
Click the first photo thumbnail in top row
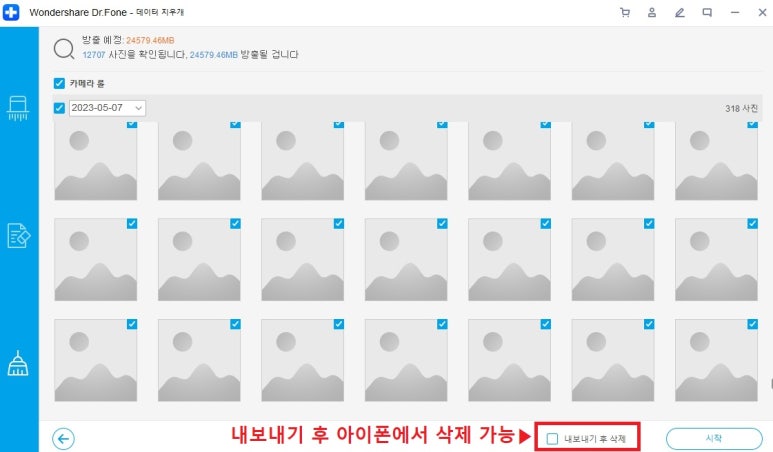coord(95,162)
